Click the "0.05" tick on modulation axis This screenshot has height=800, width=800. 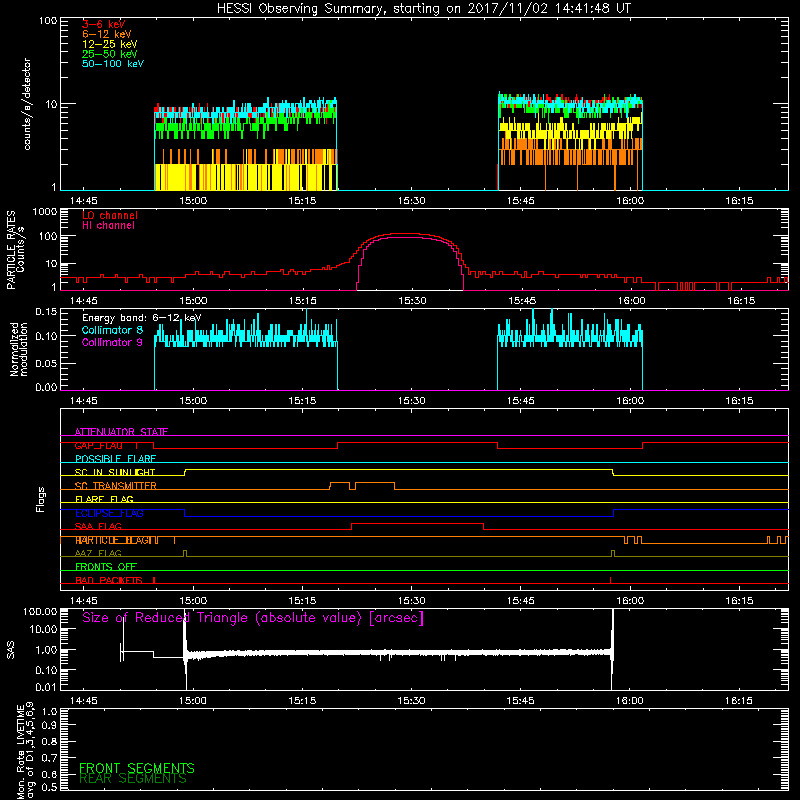[46, 363]
